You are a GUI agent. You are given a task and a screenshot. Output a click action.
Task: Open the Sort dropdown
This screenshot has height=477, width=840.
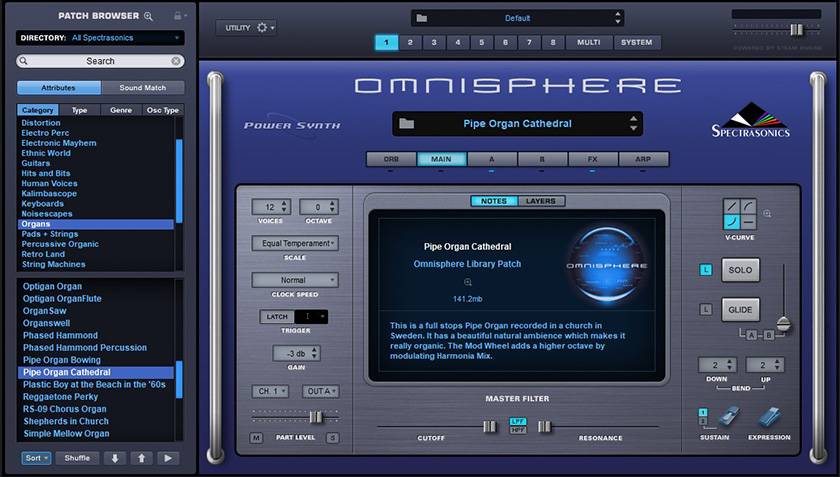36,458
